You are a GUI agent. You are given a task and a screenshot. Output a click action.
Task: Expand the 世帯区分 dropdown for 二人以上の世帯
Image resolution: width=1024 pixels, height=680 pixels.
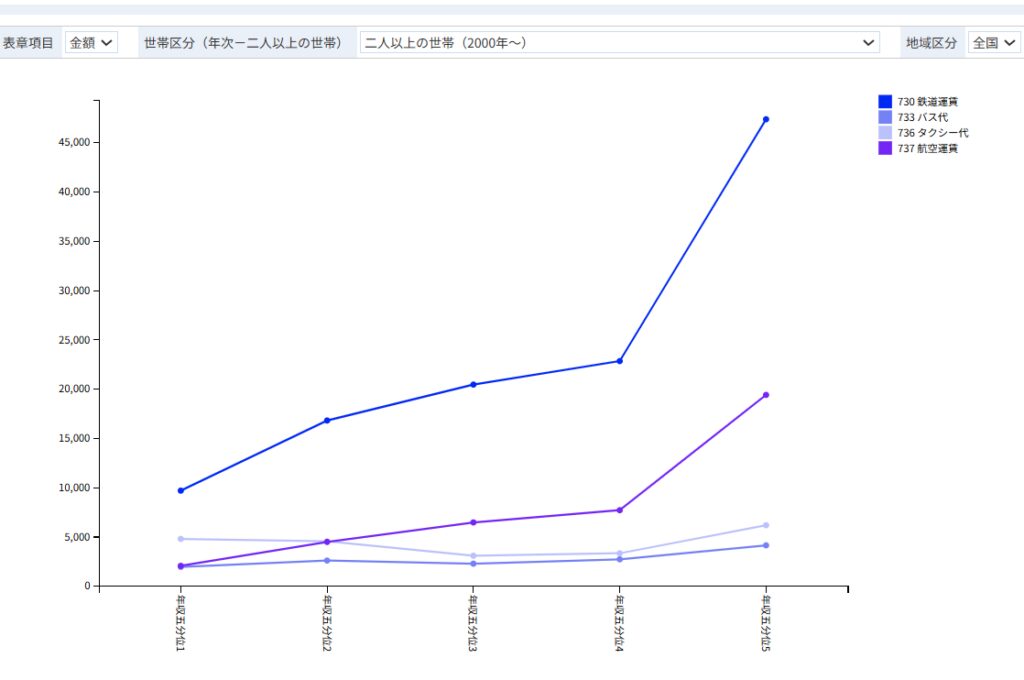(618, 43)
